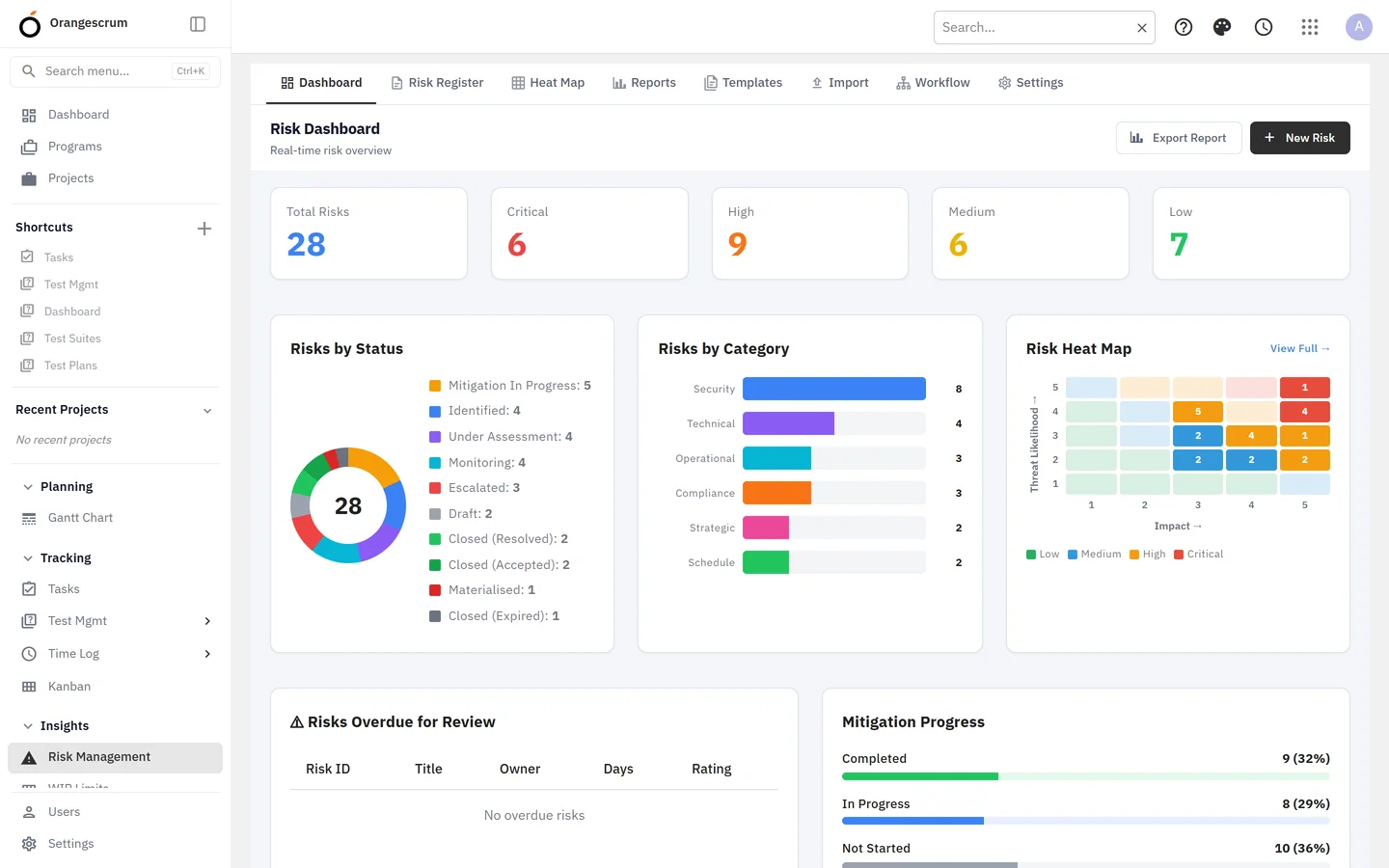The height and width of the screenshot is (868, 1389).
Task: Click the Export Report button
Action: pyautogui.click(x=1179, y=138)
